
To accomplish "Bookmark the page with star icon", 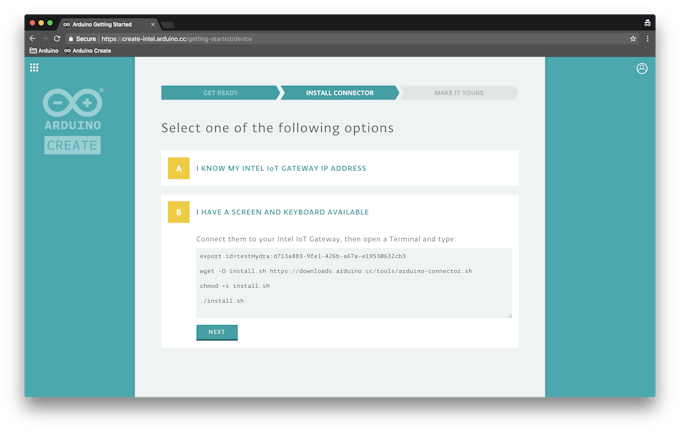I will click(633, 39).
